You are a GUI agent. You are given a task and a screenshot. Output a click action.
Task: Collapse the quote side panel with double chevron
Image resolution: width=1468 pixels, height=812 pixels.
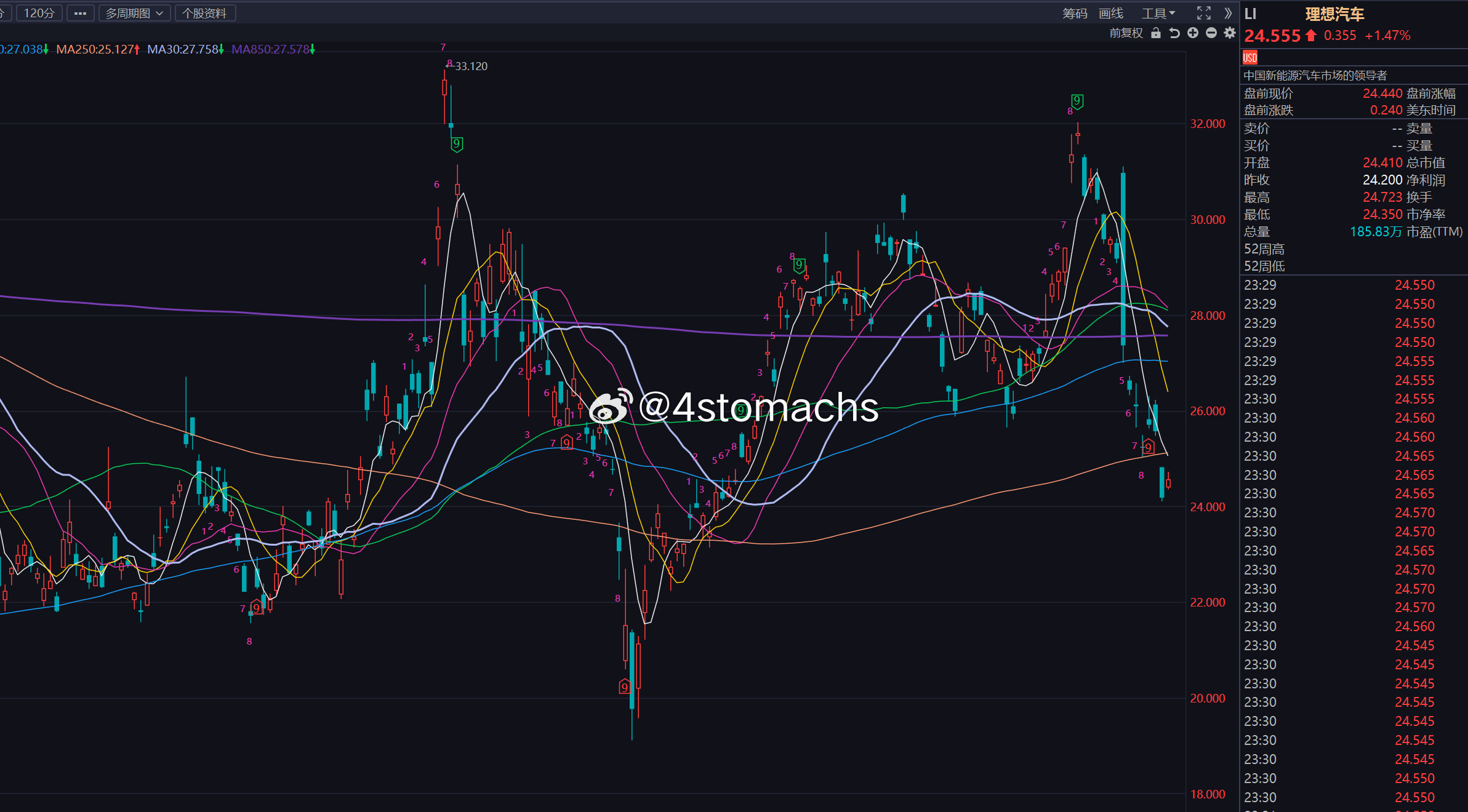pos(1228,13)
